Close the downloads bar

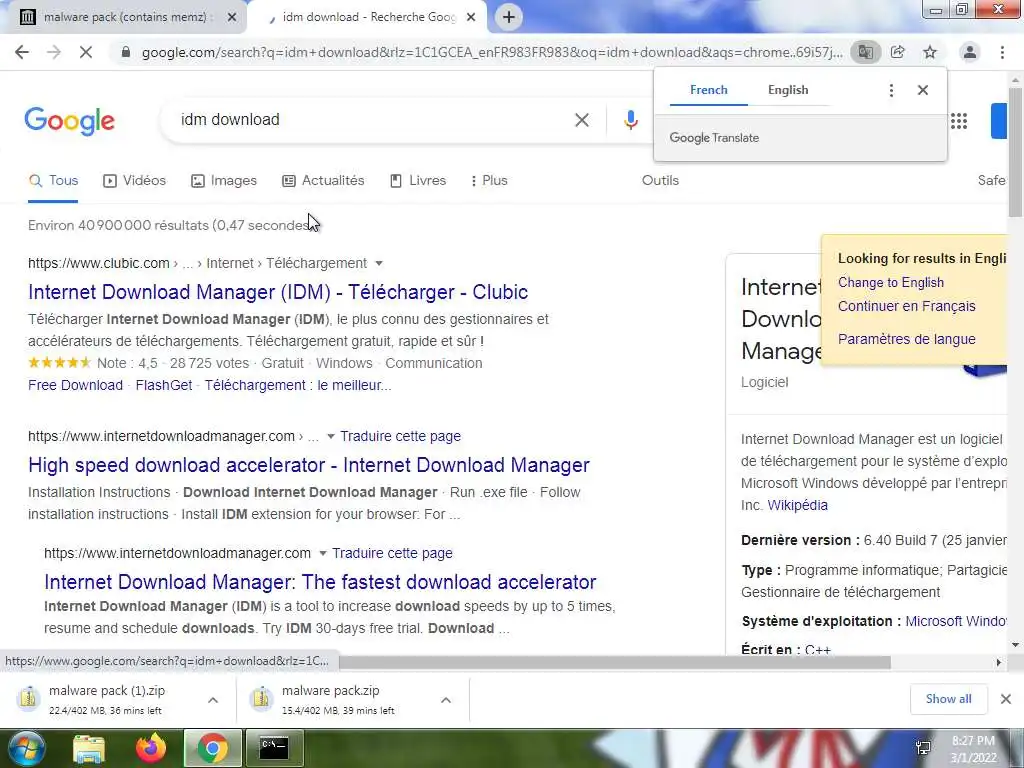point(1006,699)
